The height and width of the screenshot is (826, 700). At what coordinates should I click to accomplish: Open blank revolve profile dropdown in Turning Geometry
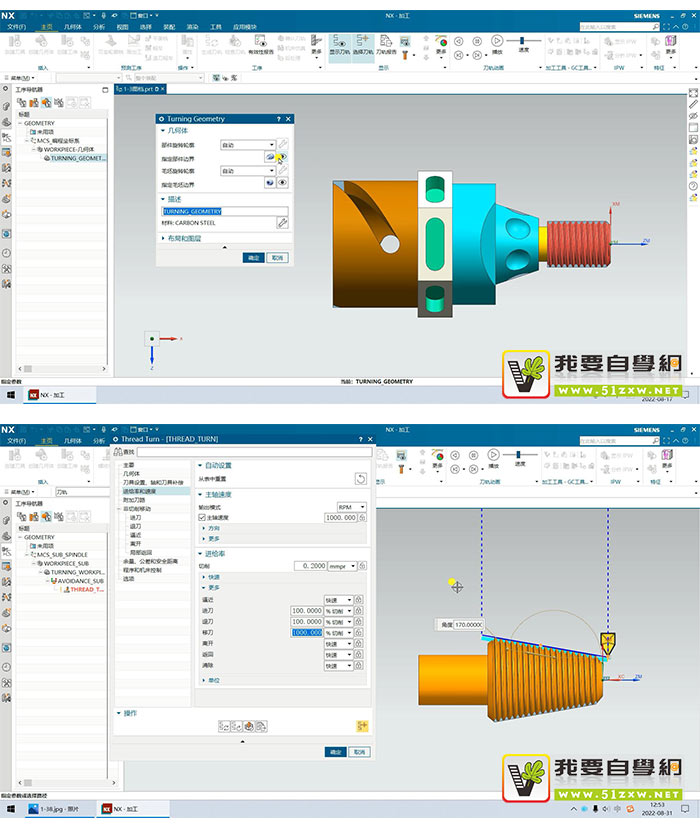[248, 171]
